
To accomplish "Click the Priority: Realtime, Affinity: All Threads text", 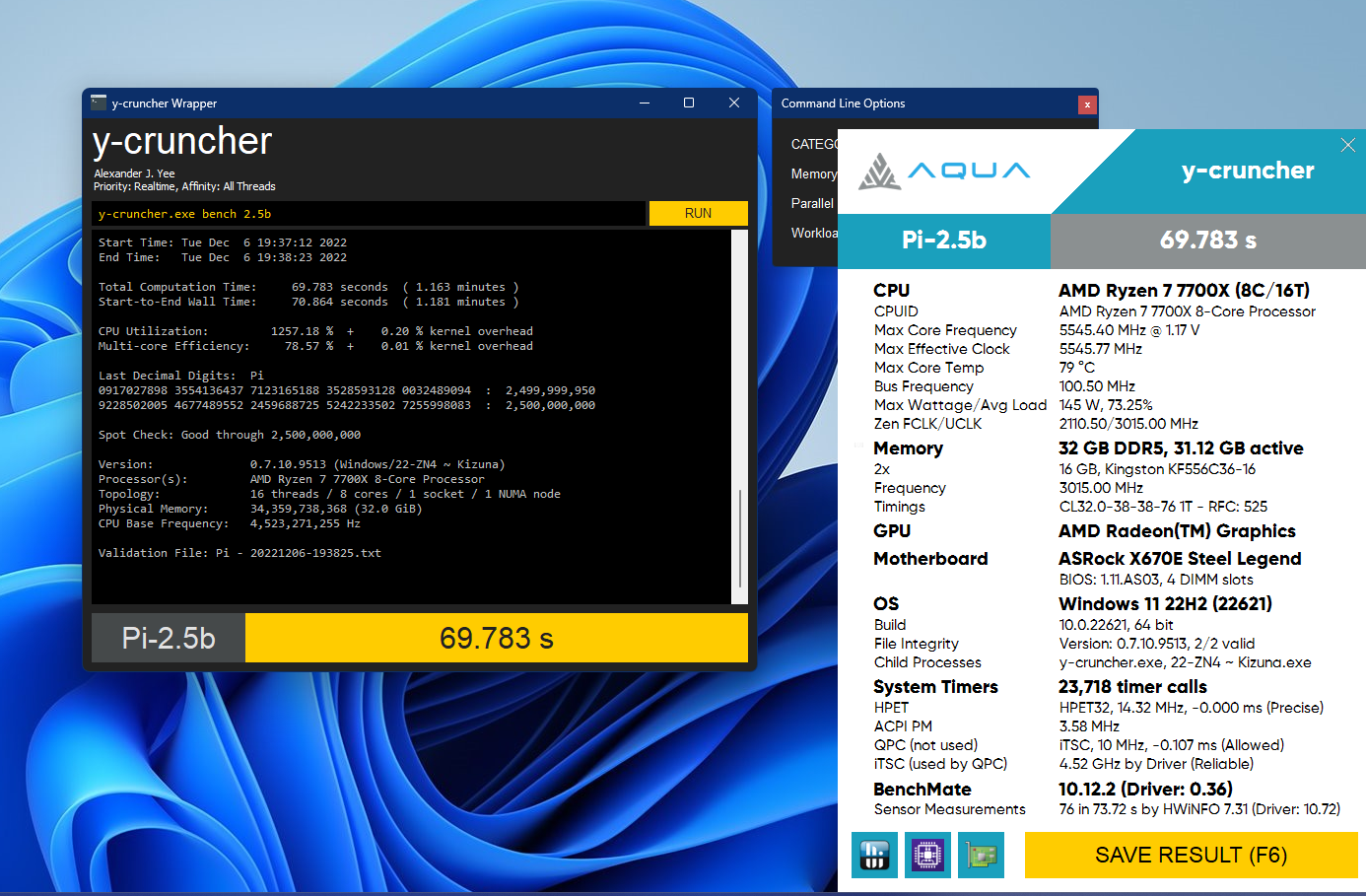I will (x=184, y=186).
